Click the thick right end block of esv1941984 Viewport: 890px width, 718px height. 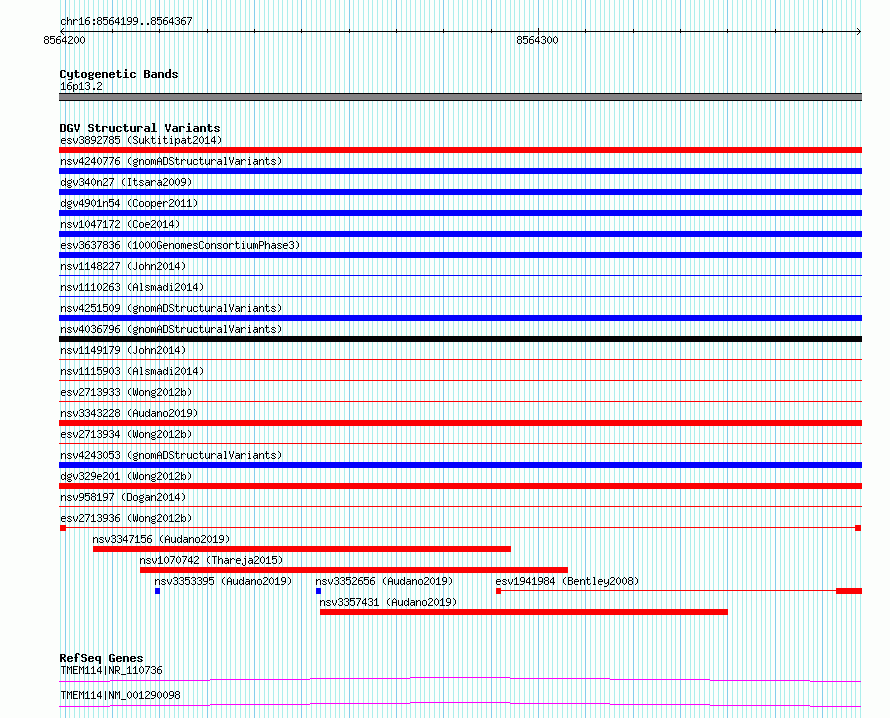point(849,591)
